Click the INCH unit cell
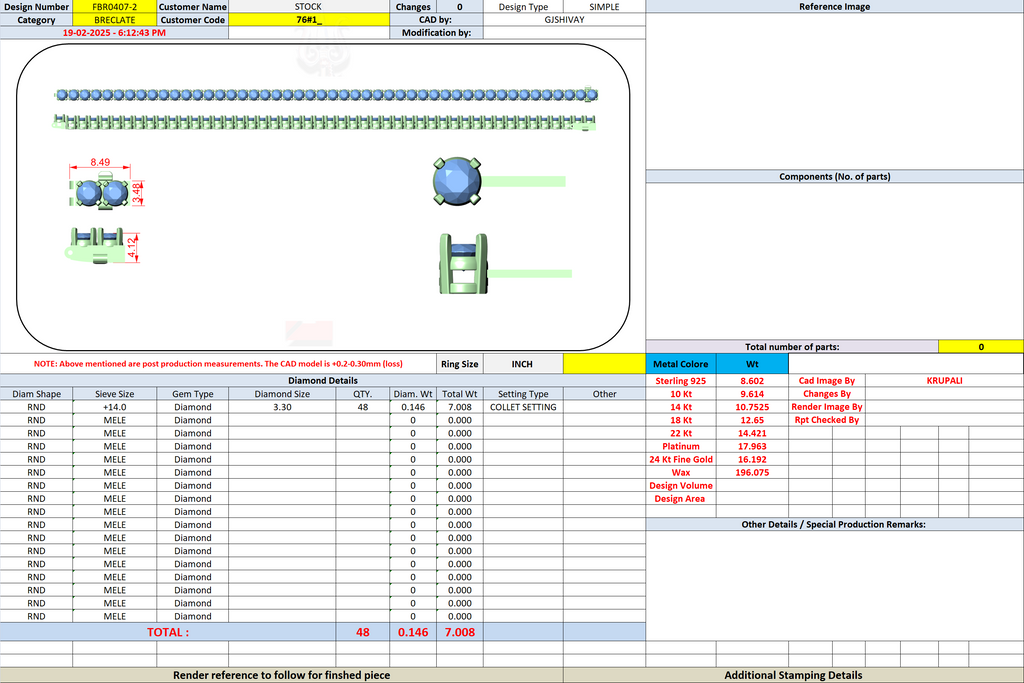Image resolution: width=1024 pixels, height=683 pixels. point(522,364)
